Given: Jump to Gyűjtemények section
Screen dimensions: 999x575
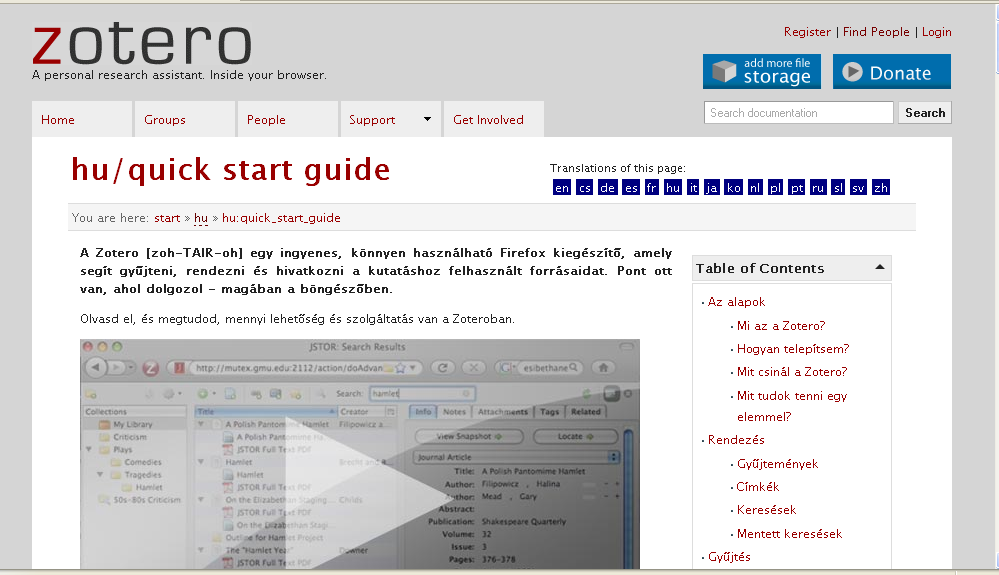Looking at the screenshot, I should point(777,464).
